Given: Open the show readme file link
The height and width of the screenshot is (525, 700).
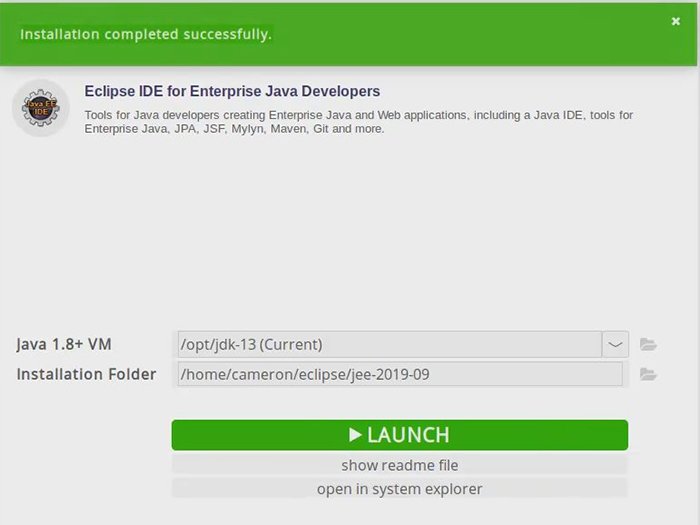Looking at the screenshot, I should point(399,465).
